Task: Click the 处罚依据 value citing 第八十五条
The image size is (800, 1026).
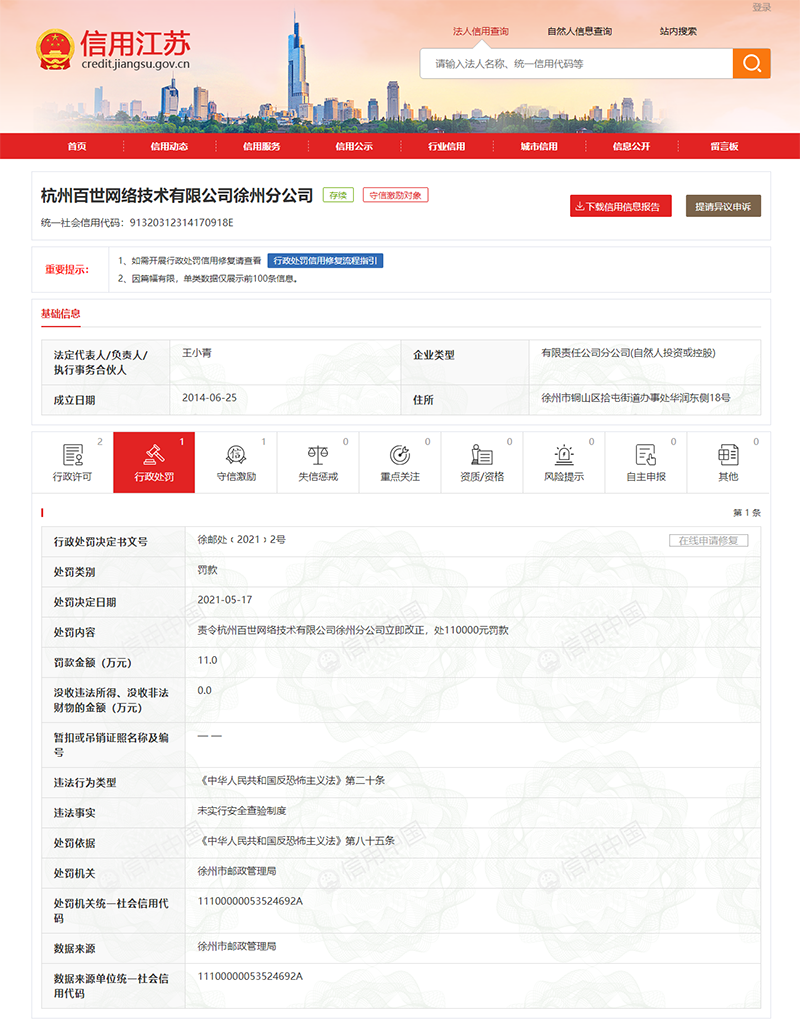Action: pos(296,841)
